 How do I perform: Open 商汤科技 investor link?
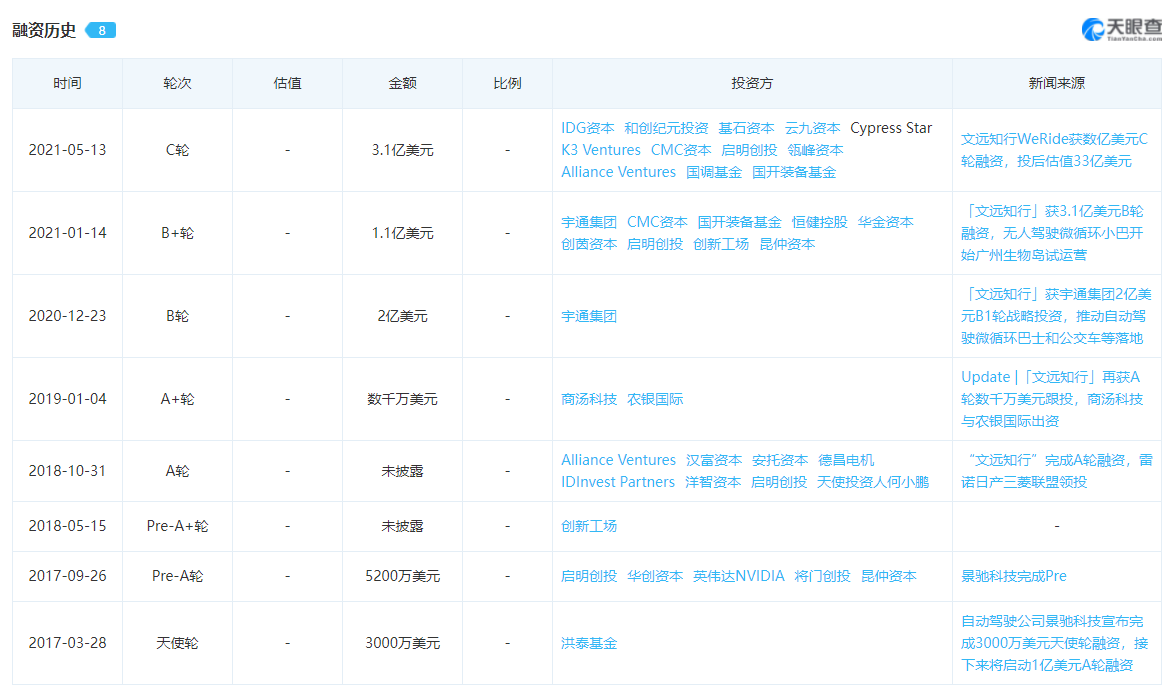[589, 399]
